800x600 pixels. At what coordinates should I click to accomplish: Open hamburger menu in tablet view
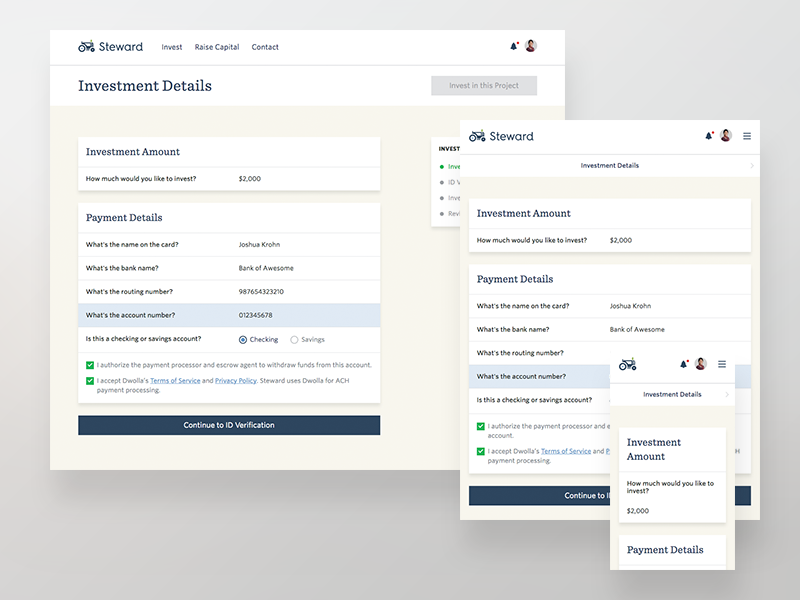tap(747, 136)
